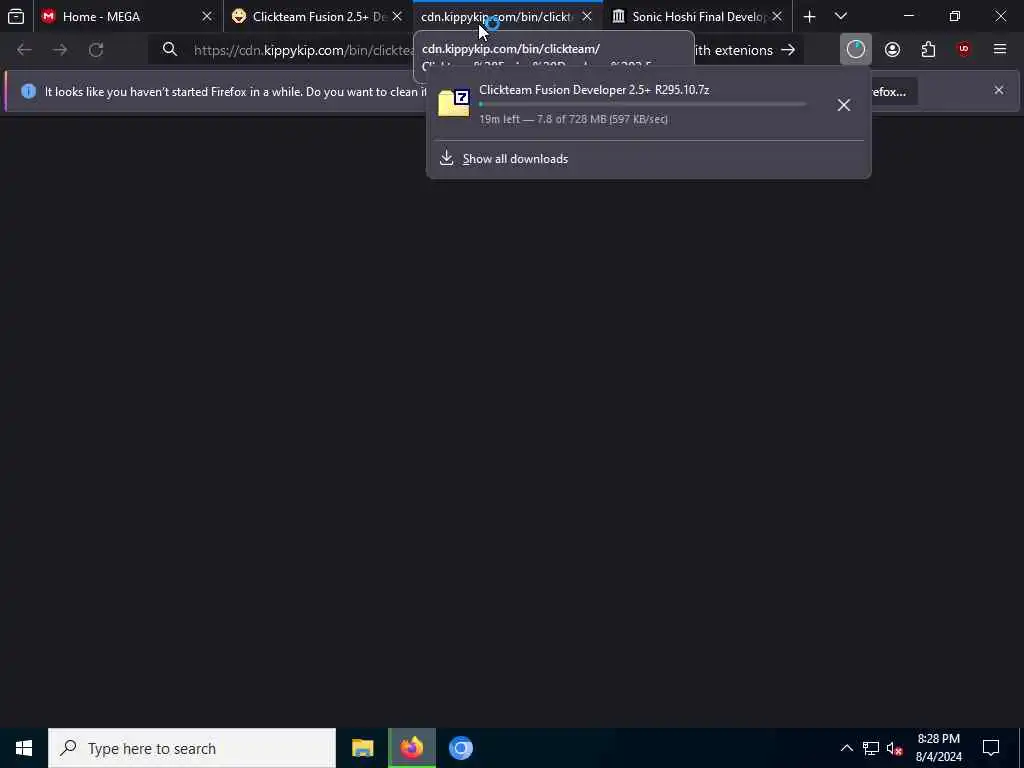This screenshot has width=1024, height=768.
Task: Click the search magnifier in address bar
Action: point(170,50)
